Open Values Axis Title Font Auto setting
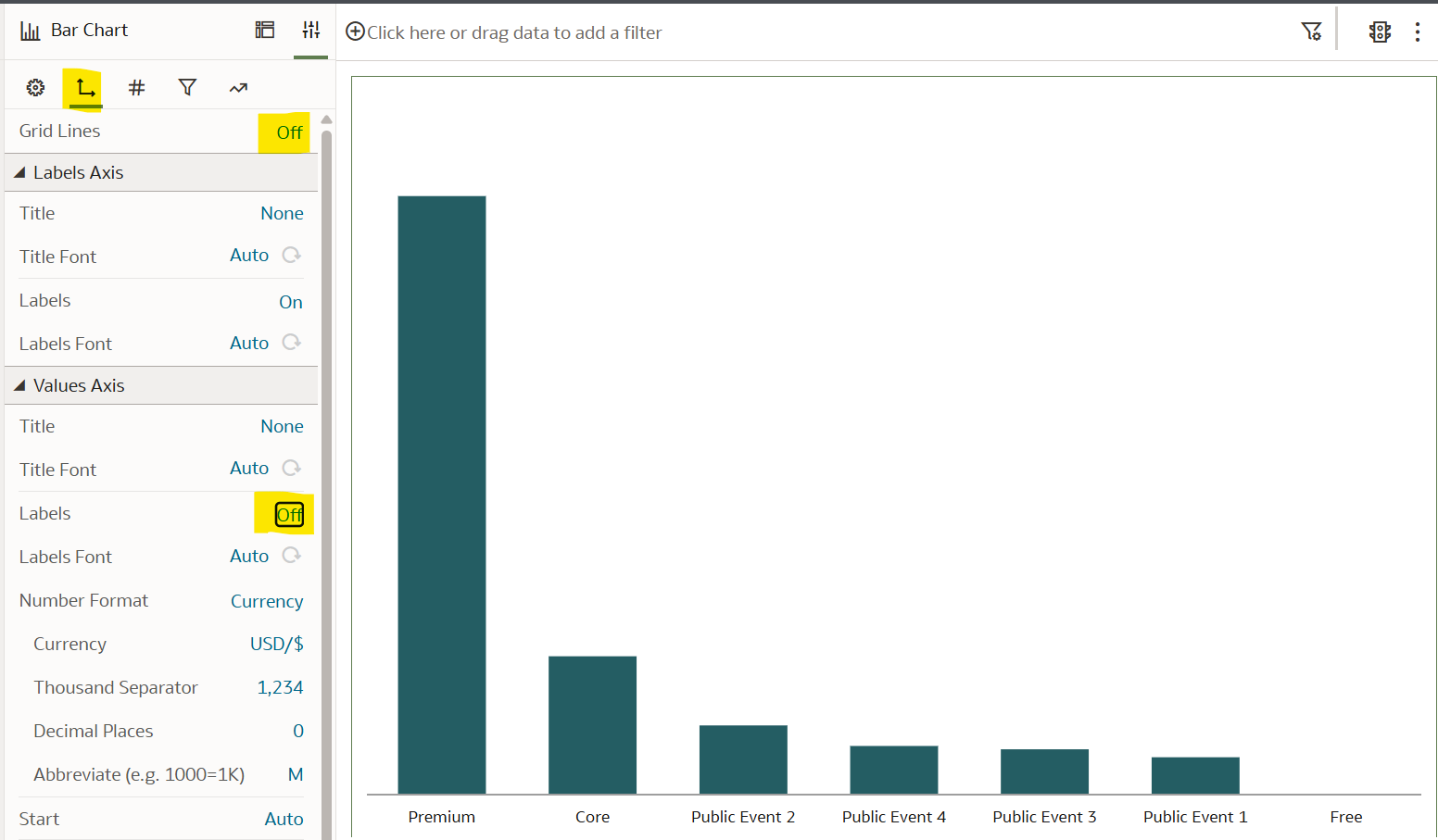The image size is (1438, 840). [249, 468]
